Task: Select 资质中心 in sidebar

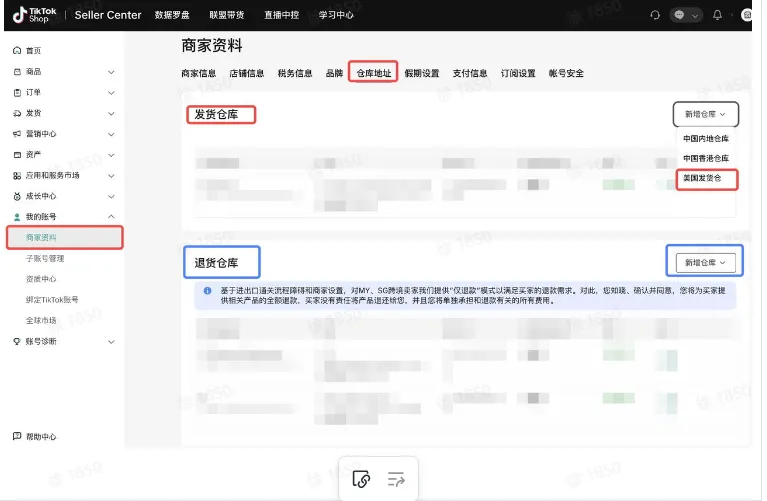Action: [x=41, y=279]
